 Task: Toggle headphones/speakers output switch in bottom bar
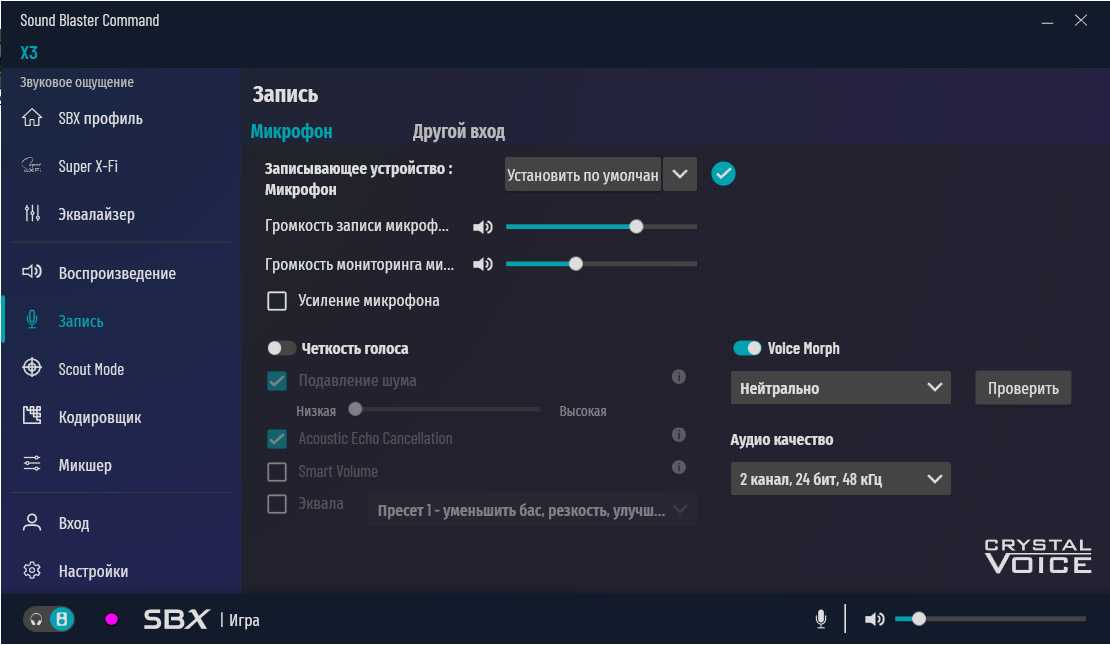50,619
